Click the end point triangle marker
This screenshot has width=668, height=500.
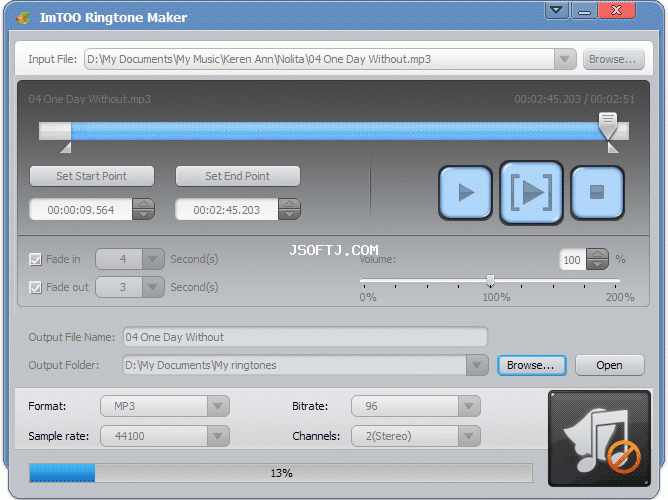613,147
